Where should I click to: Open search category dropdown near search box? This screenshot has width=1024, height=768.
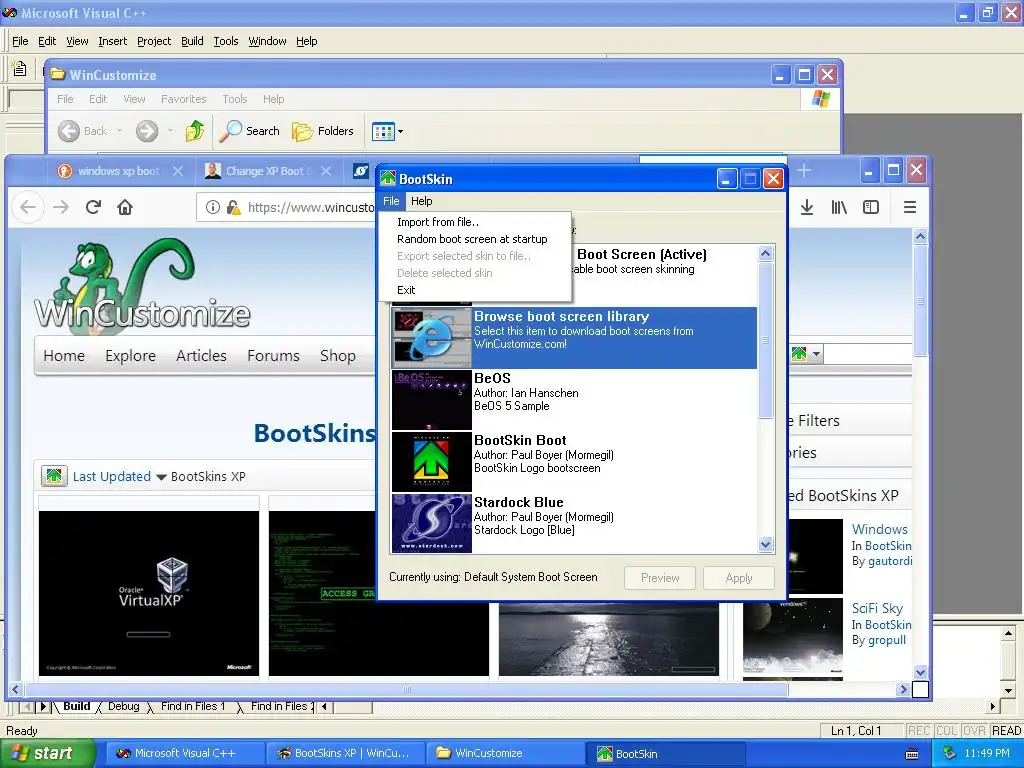(x=806, y=355)
